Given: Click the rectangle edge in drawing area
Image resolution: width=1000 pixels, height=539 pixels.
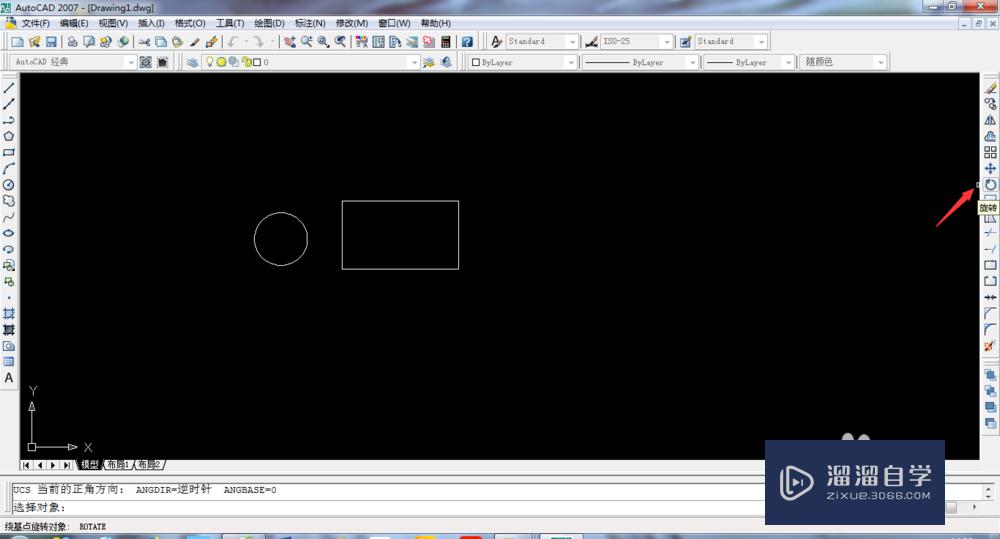Looking at the screenshot, I should pyautogui.click(x=400, y=201).
